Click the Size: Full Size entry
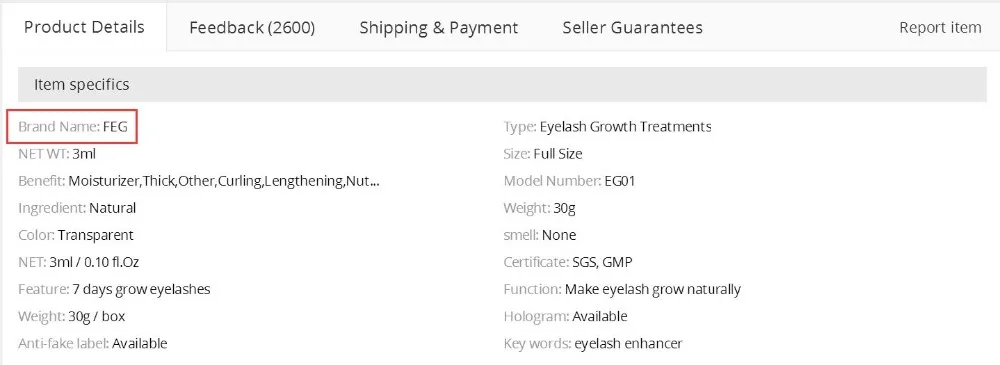Image resolution: width=1000 pixels, height=365 pixels. point(543,154)
